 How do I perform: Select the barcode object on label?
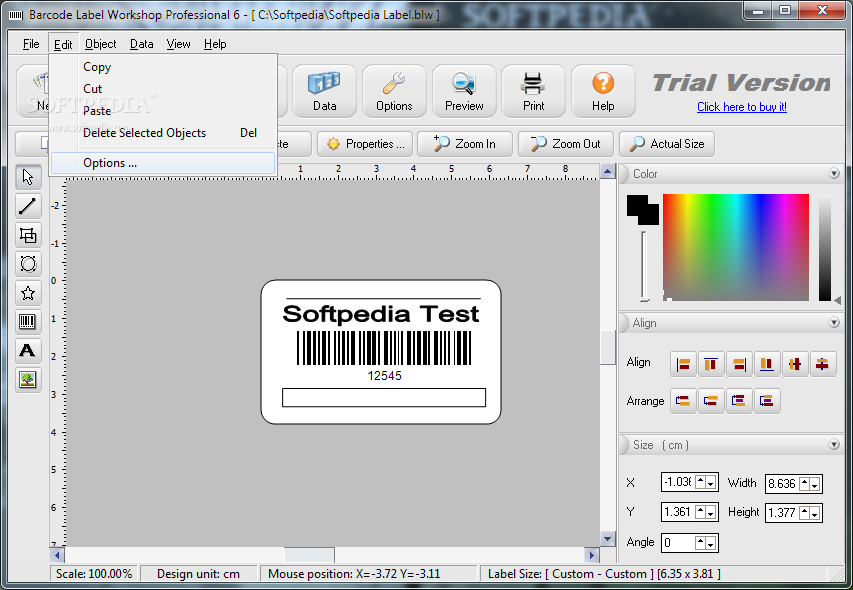pos(384,348)
